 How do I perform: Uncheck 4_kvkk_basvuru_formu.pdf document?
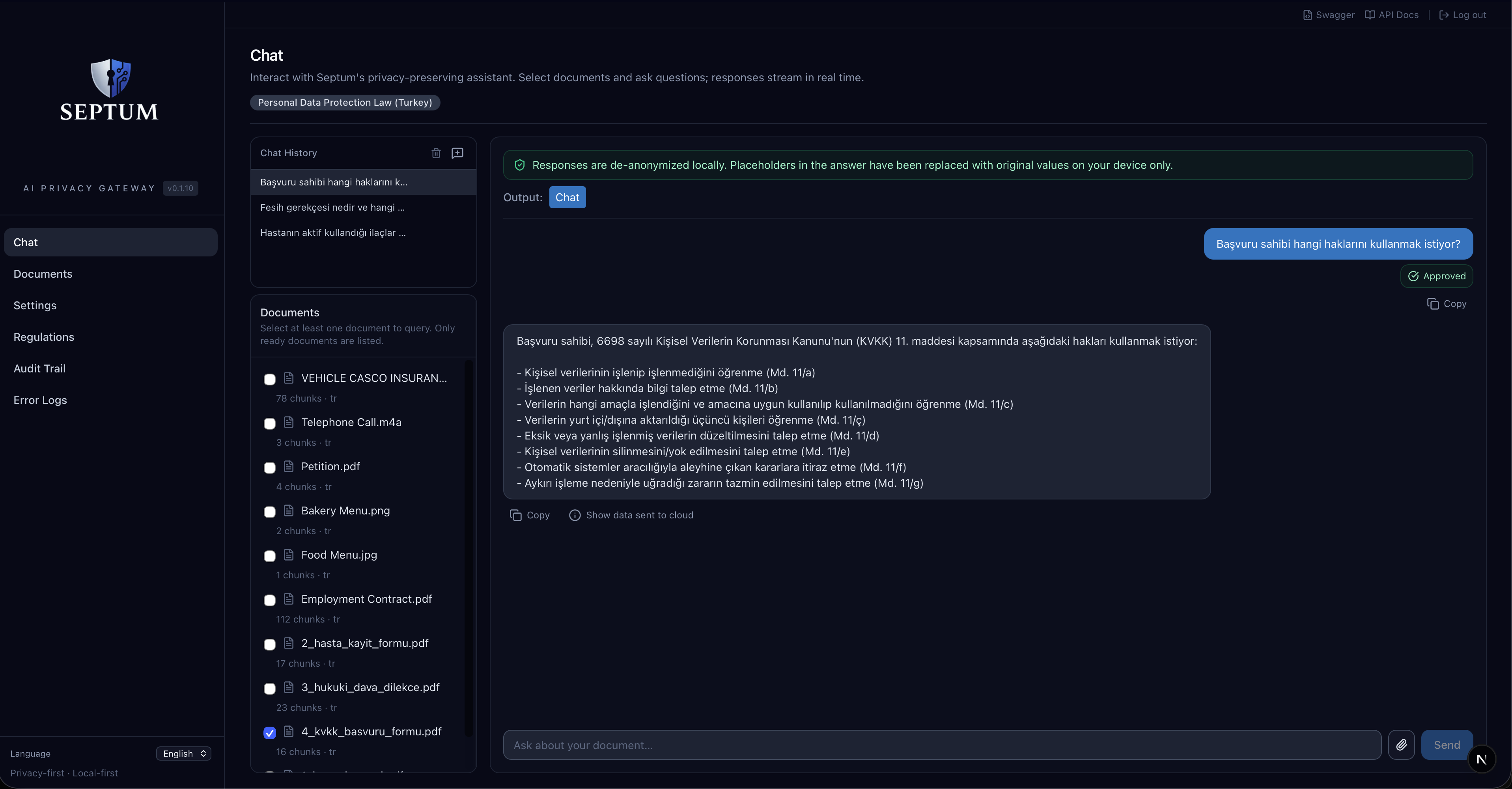pyautogui.click(x=269, y=733)
